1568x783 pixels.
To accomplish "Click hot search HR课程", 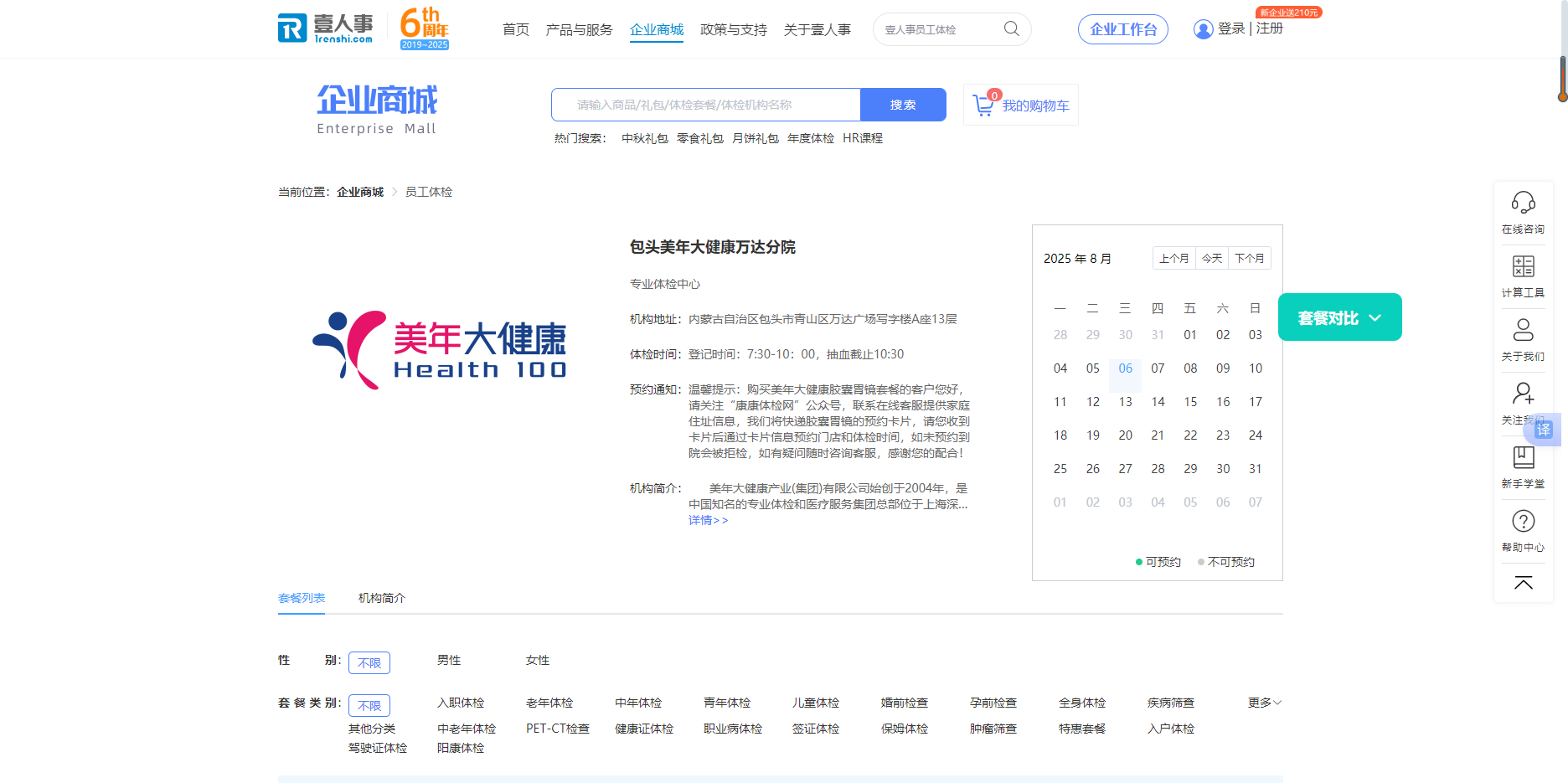I will click(863, 139).
